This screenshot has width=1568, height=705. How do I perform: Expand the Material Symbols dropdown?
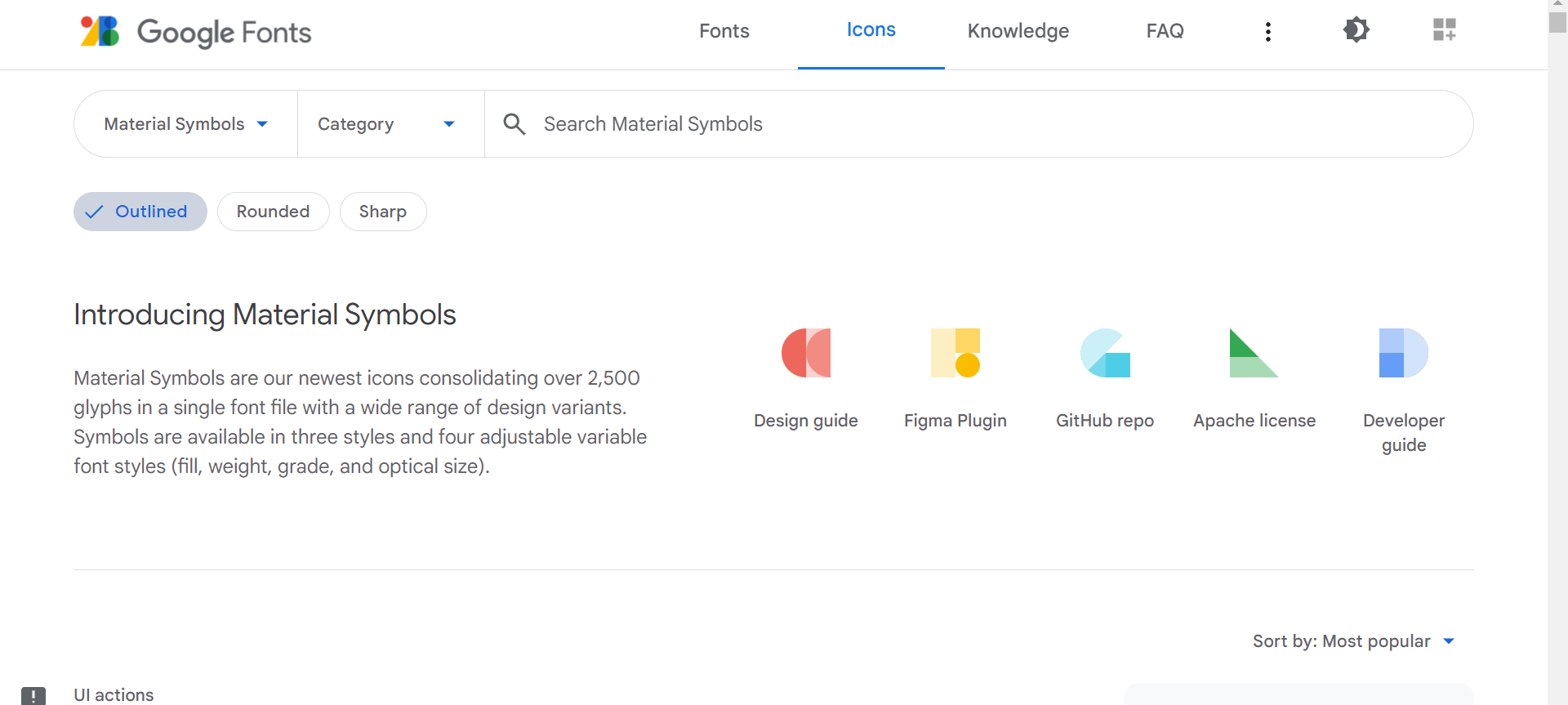coord(186,123)
